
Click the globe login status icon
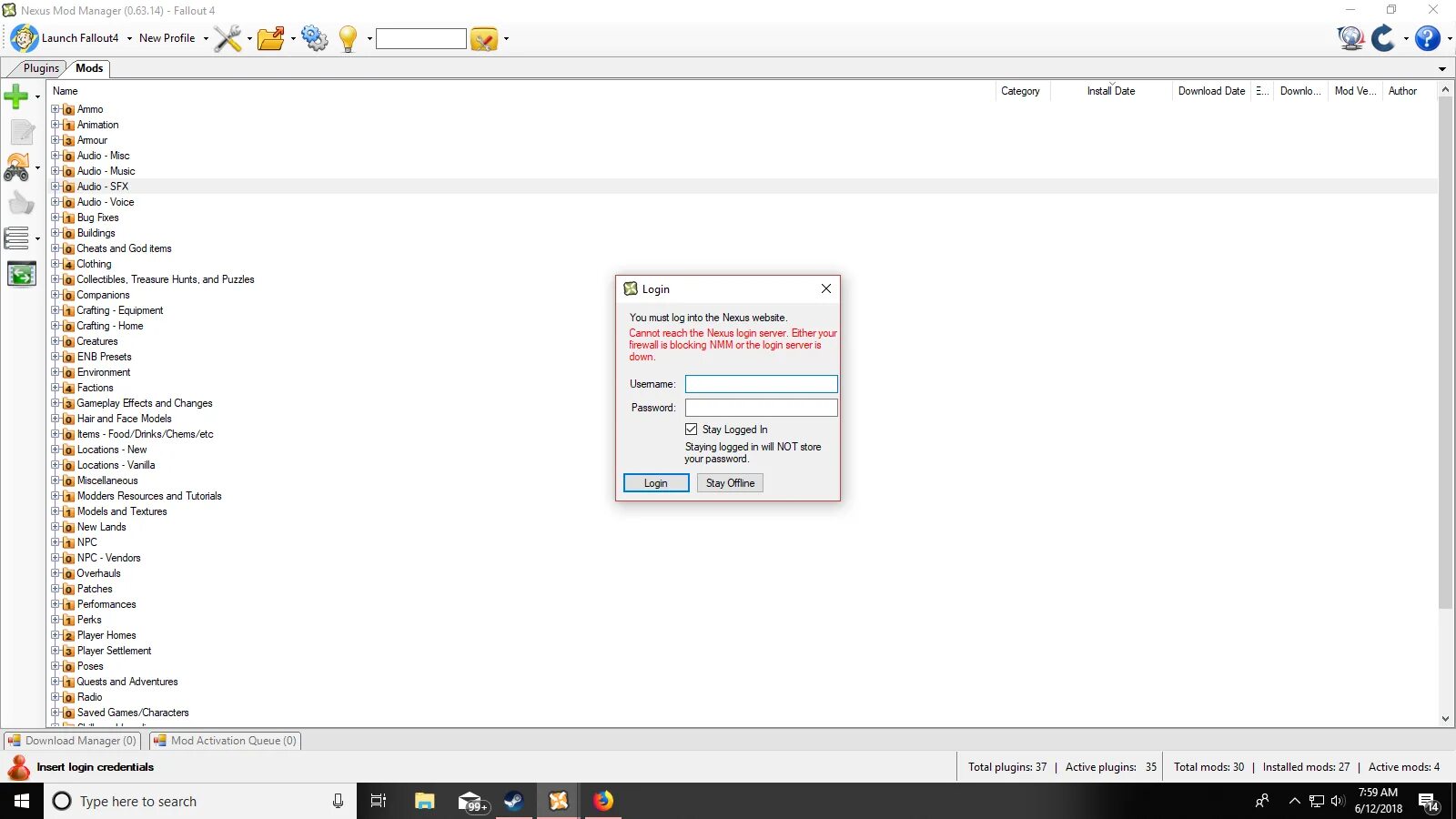tap(1351, 38)
